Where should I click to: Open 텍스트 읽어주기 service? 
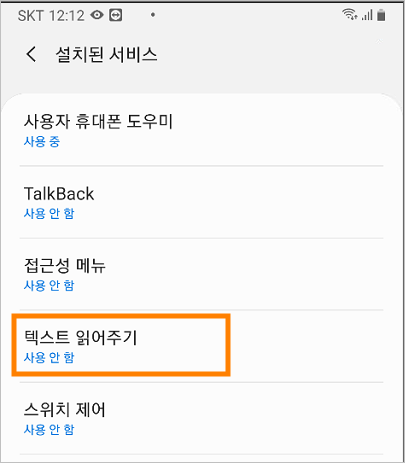pos(202,346)
